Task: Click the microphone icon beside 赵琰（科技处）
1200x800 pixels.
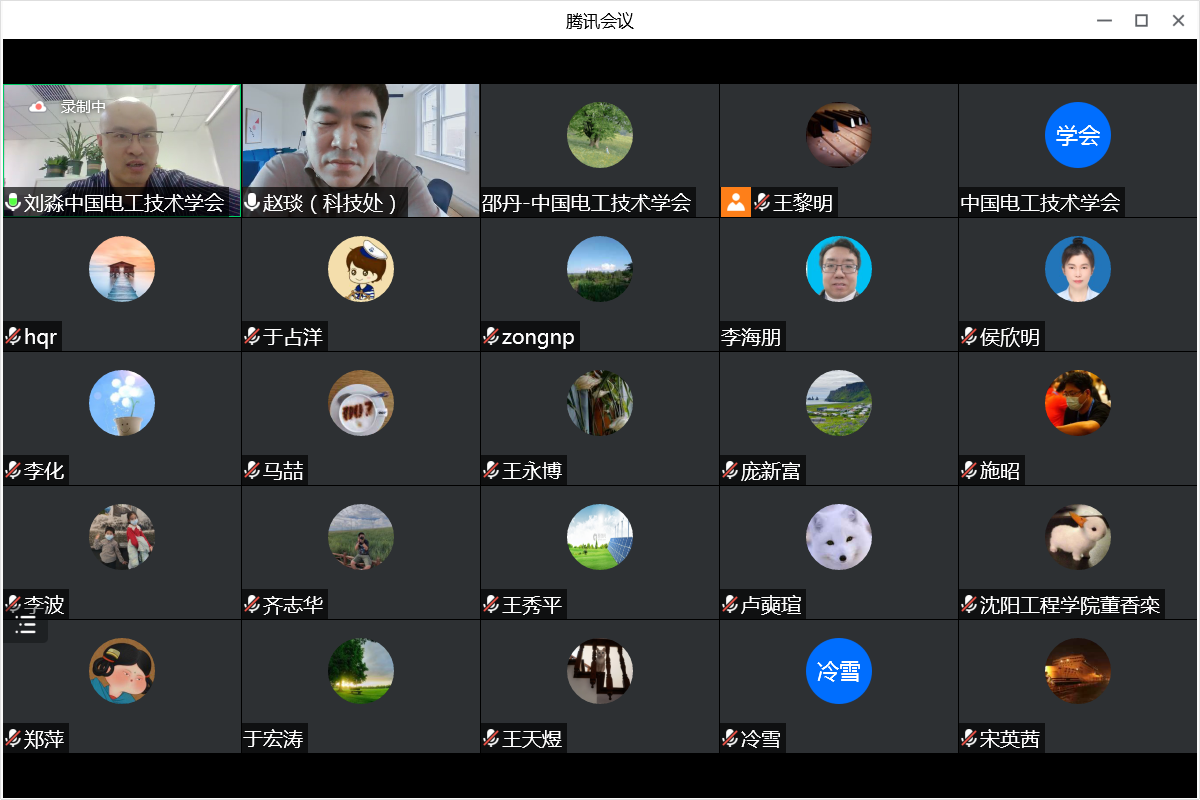Action: (252, 203)
